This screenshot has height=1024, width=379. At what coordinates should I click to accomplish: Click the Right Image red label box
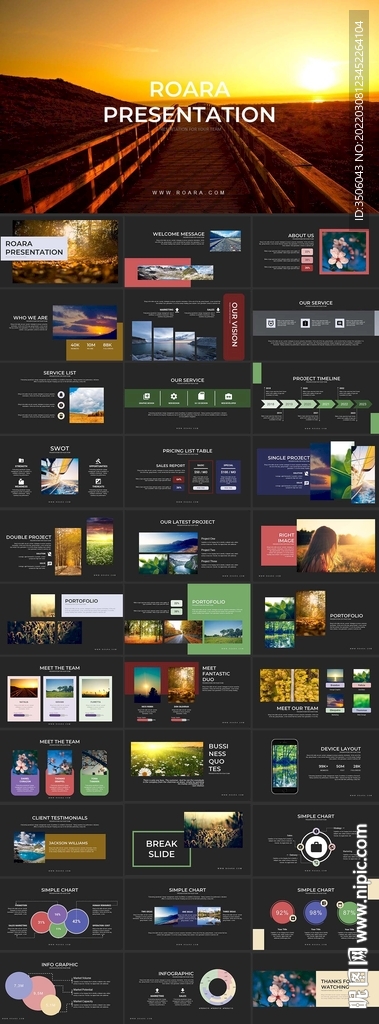[279, 546]
